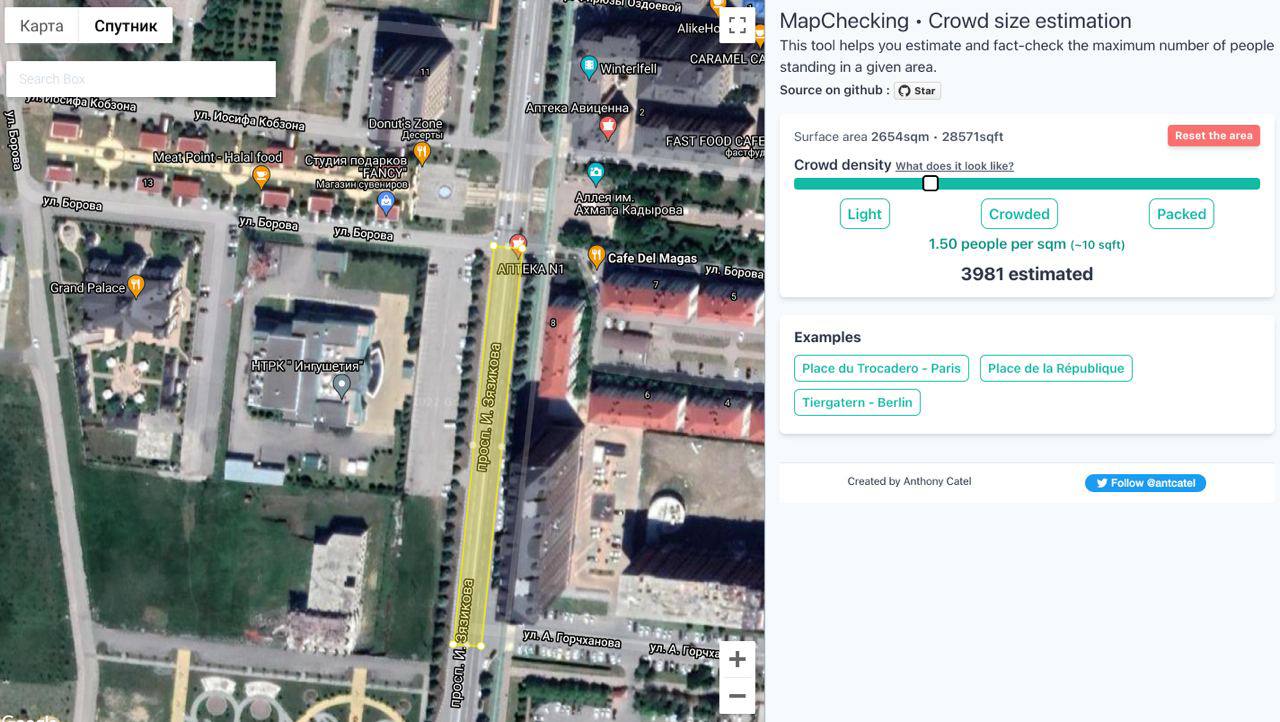This screenshot has width=1280, height=722.
Task: Click the FANCY gift shop pin
Action: pyautogui.click(x=386, y=203)
